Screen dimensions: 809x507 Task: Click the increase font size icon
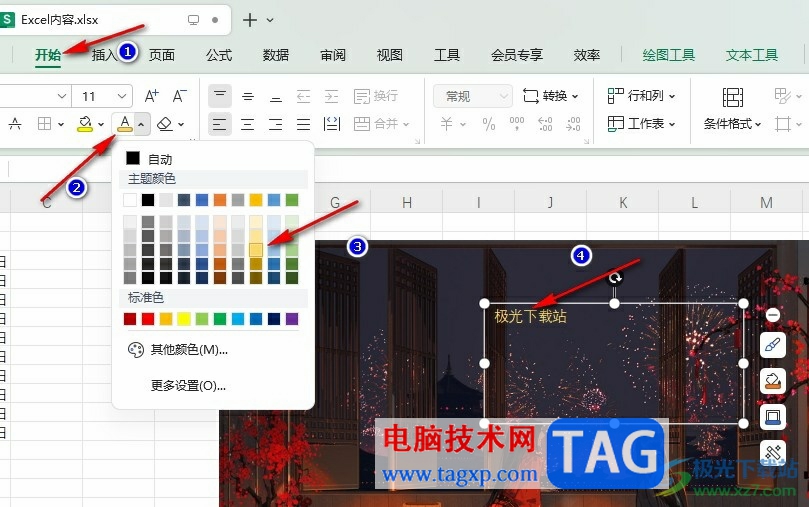coord(151,96)
